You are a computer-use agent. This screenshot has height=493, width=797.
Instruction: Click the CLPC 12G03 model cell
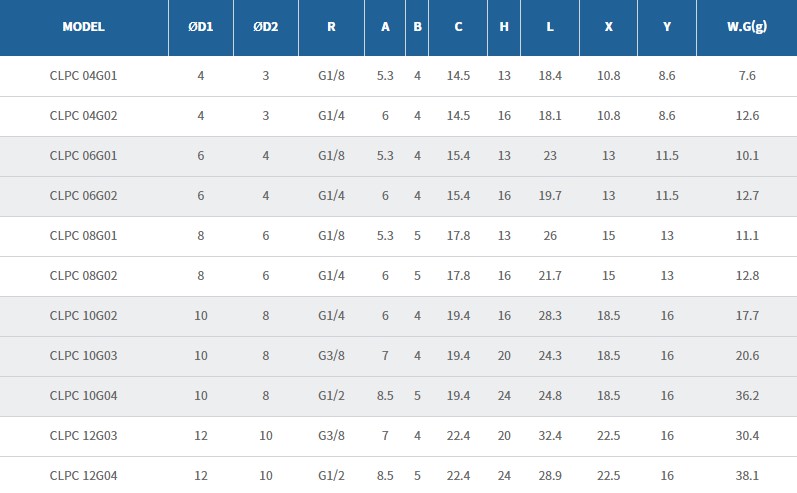[83, 436]
